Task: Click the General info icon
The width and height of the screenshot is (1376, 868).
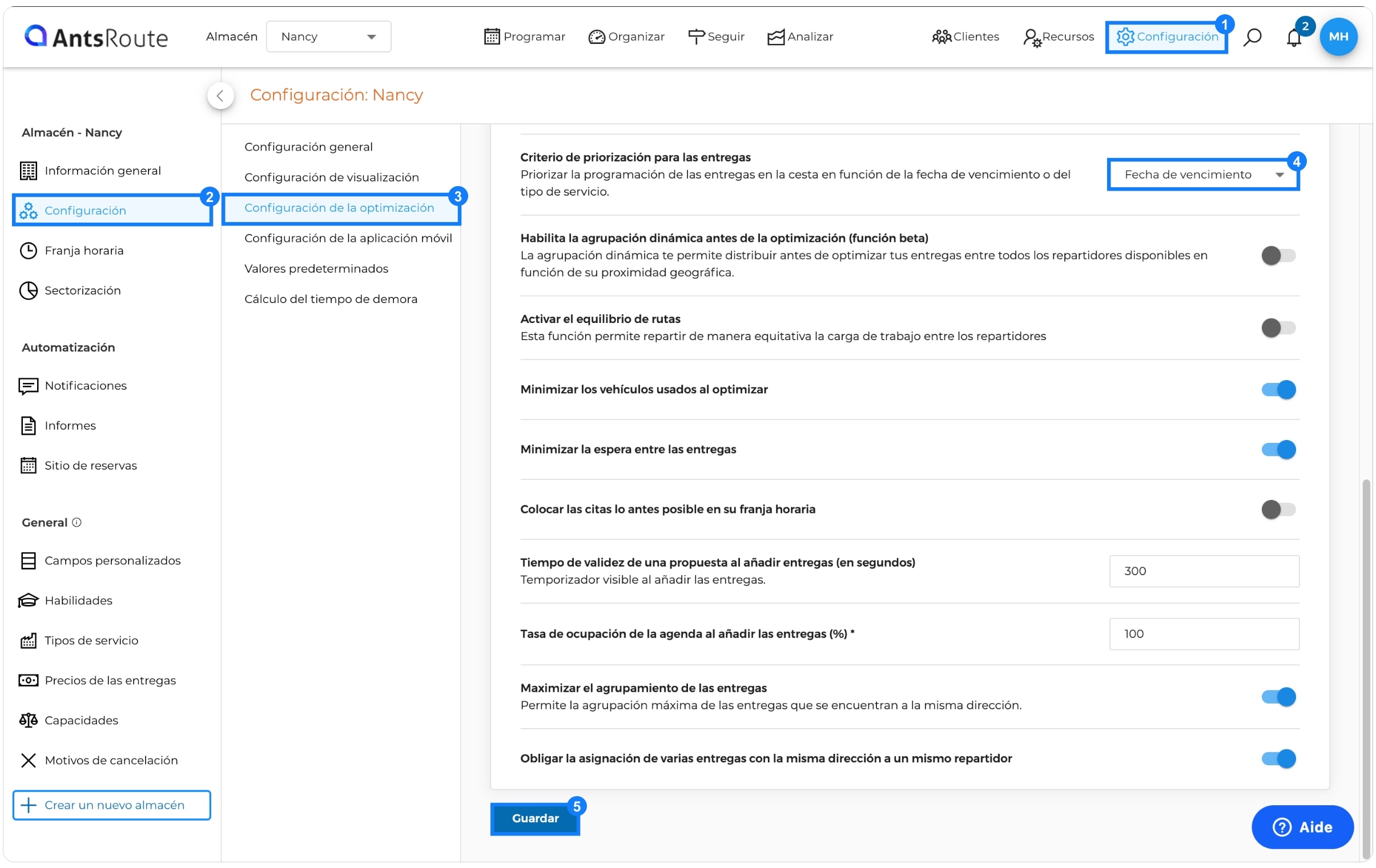Action: click(x=77, y=522)
